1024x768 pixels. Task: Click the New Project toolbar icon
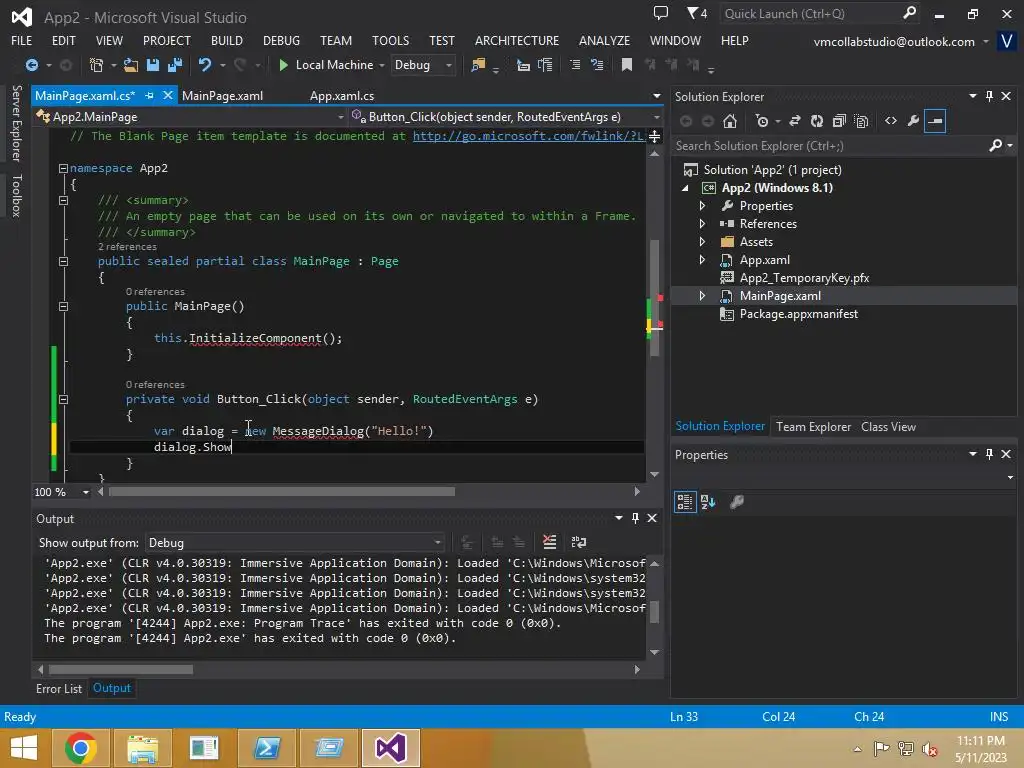tap(97, 65)
